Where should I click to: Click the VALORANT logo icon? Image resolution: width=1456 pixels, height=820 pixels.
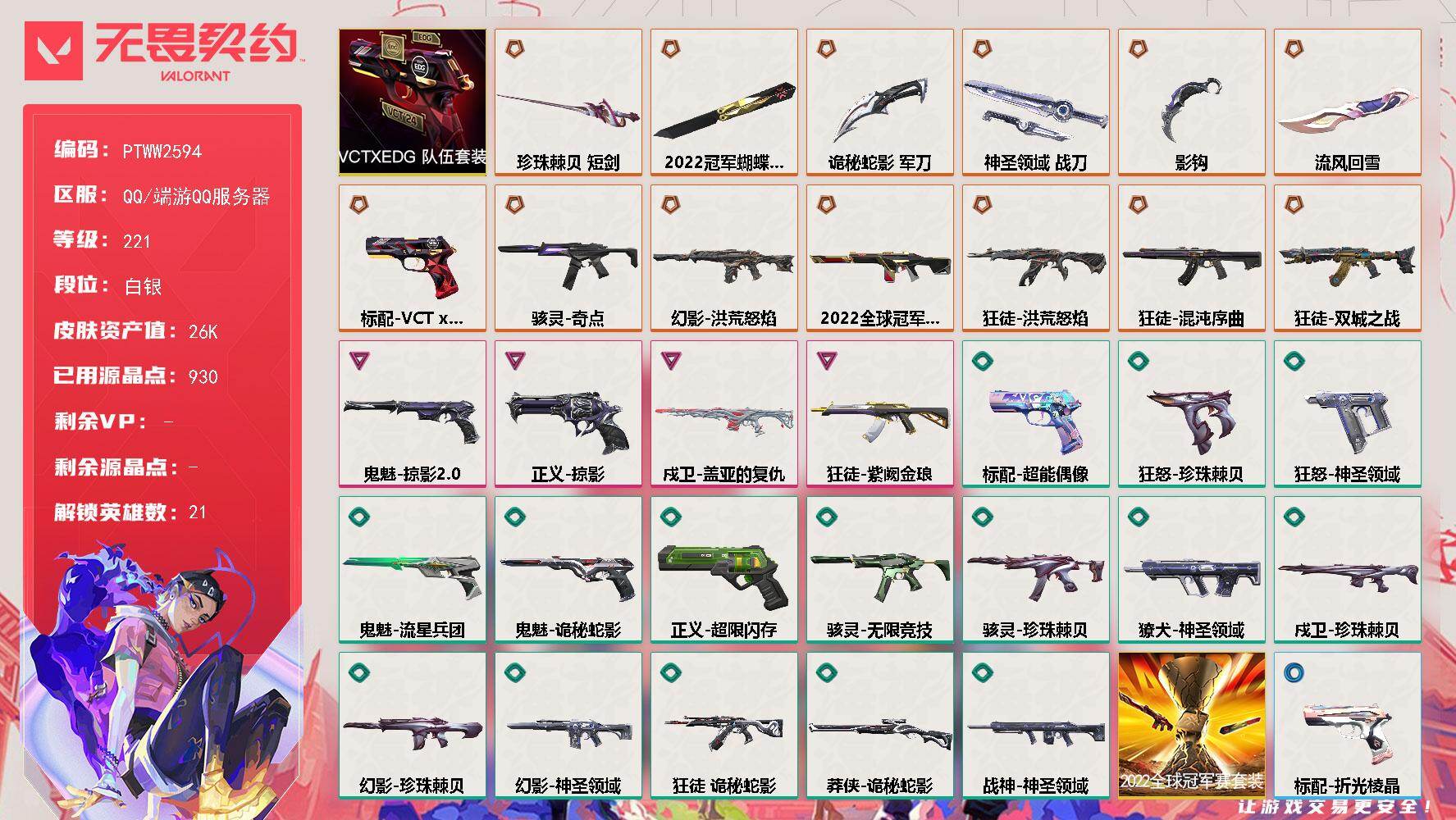(x=53, y=51)
